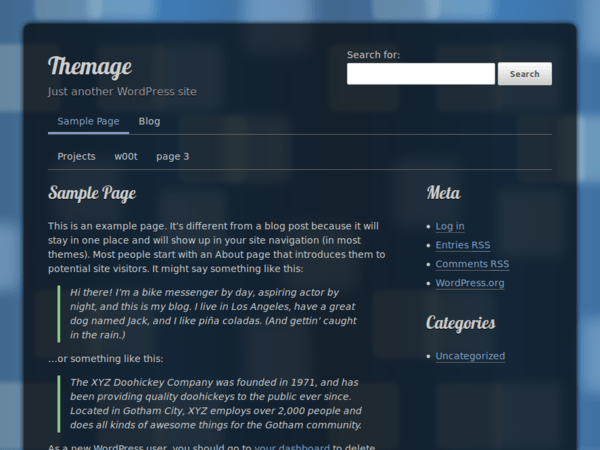Open the Projects submenu page
The height and width of the screenshot is (450, 600).
(76, 156)
